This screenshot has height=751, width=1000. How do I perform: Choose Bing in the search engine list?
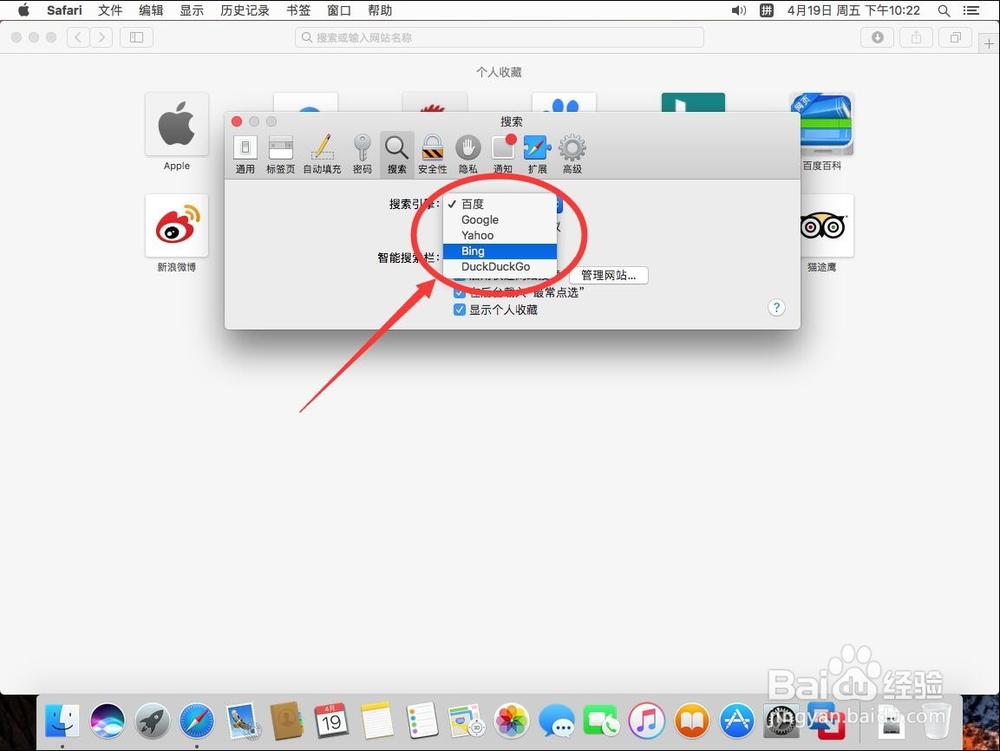point(500,251)
